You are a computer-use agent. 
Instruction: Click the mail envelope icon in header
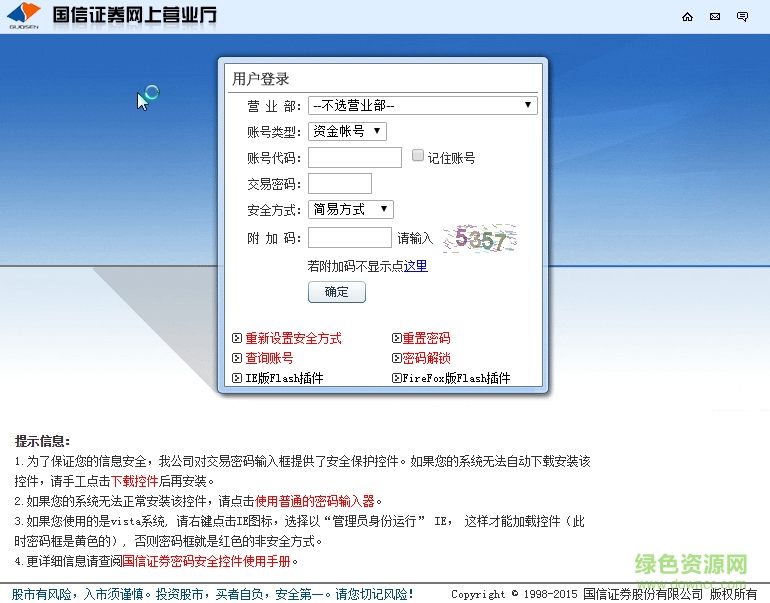715,17
